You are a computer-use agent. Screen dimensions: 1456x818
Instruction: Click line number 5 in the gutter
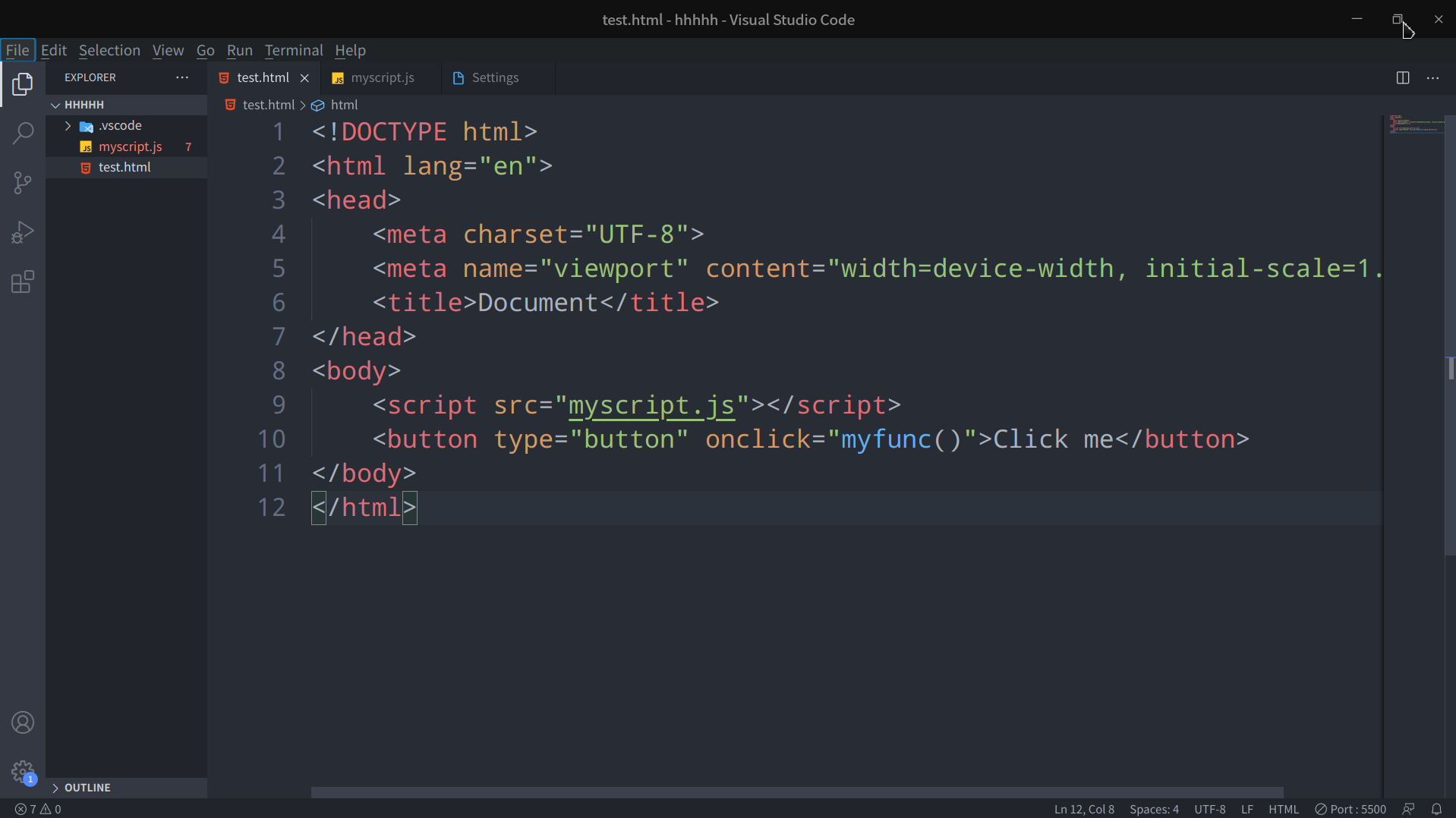[279, 269]
